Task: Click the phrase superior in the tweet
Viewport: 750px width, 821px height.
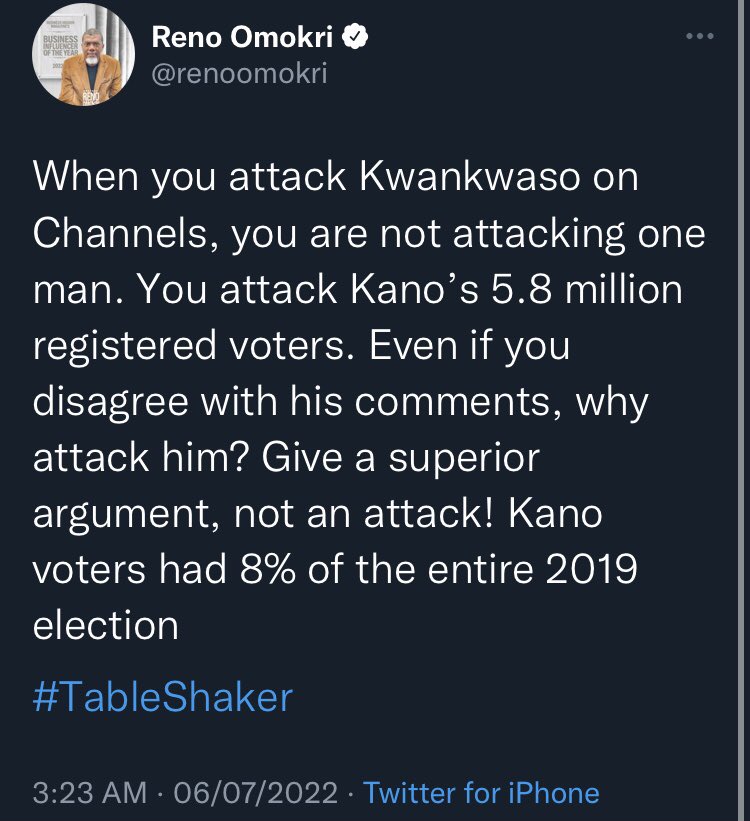Action: pyautogui.click(x=464, y=459)
